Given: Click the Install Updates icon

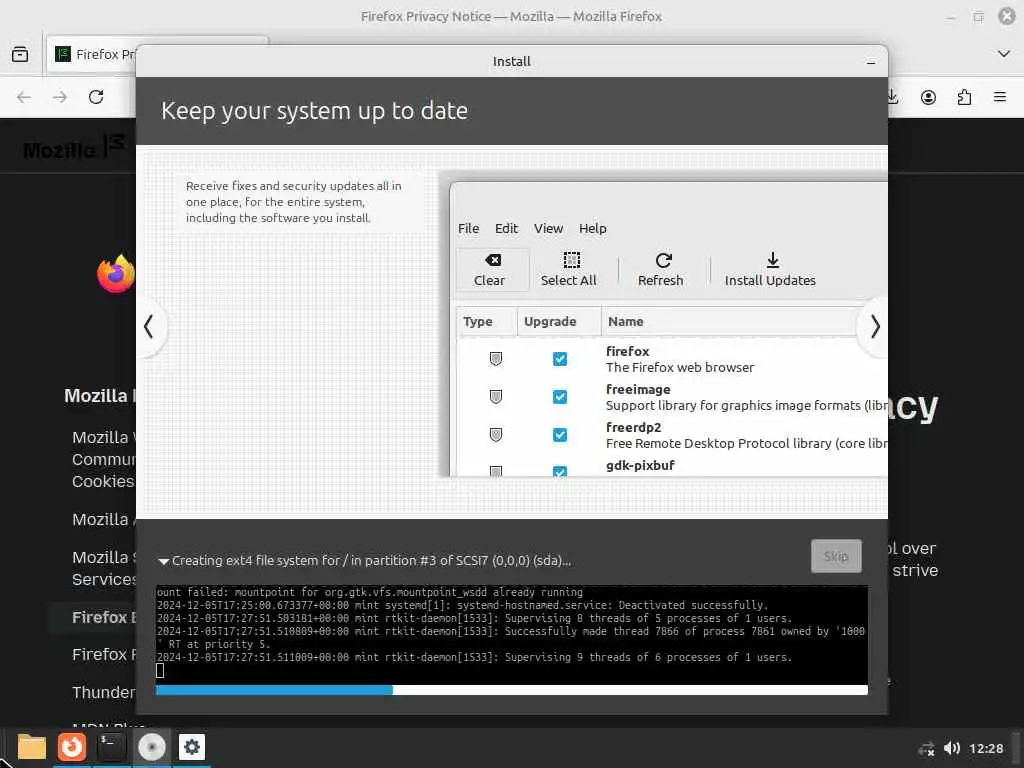Looking at the screenshot, I should (x=773, y=260).
